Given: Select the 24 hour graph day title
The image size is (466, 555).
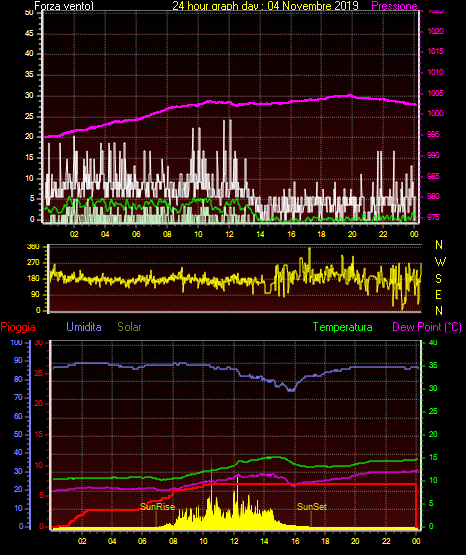Looking at the screenshot, I should click(x=265, y=6).
